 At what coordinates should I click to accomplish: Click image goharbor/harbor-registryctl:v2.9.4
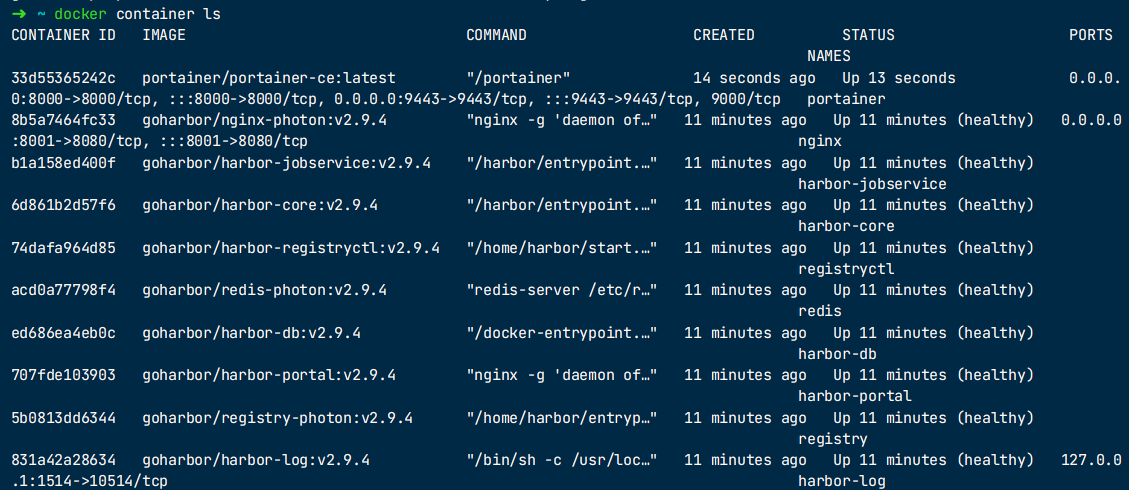click(x=291, y=248)
